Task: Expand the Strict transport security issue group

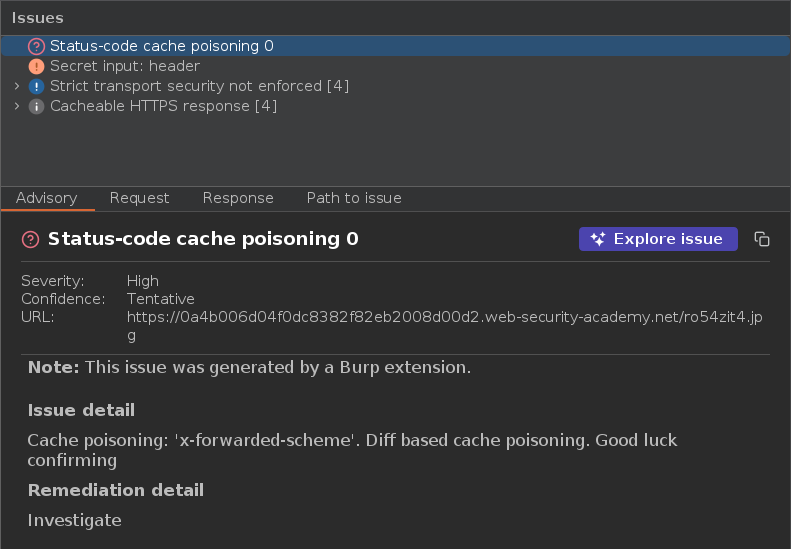Action: (x=16, y=86)
